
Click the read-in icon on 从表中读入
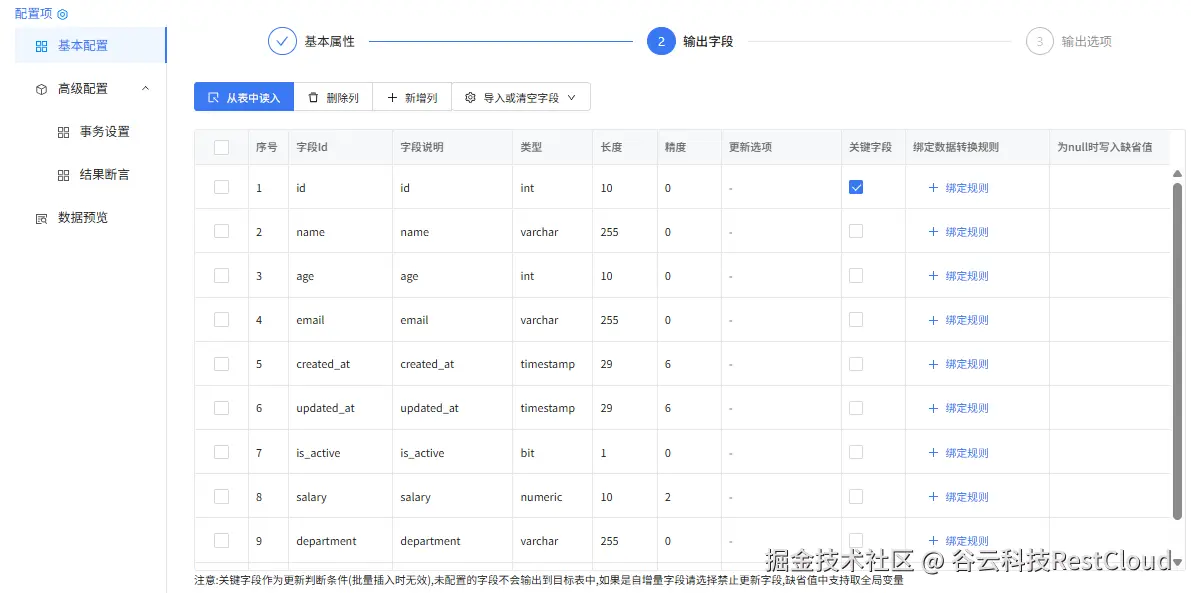[213, 97]
